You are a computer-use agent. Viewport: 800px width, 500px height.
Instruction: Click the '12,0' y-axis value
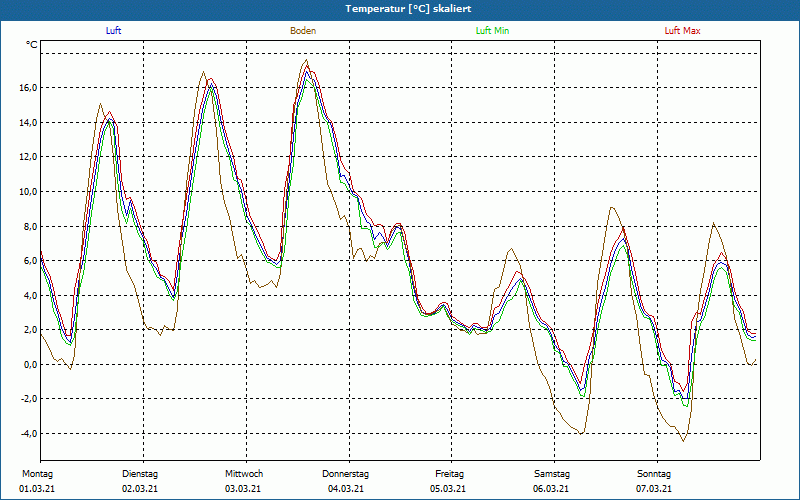point(29,157)
